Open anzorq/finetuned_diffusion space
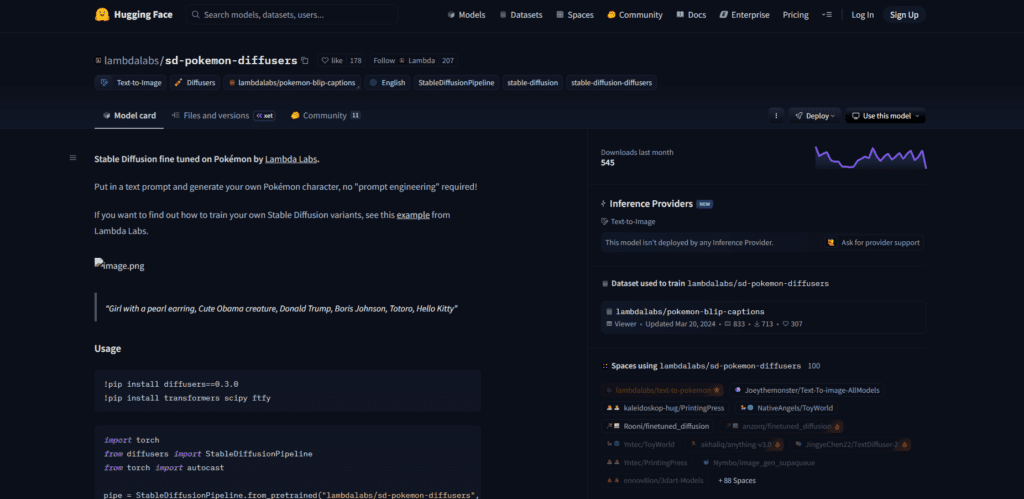The height and width of the screenshot is (499, 1024). click(x=781, y=426)
